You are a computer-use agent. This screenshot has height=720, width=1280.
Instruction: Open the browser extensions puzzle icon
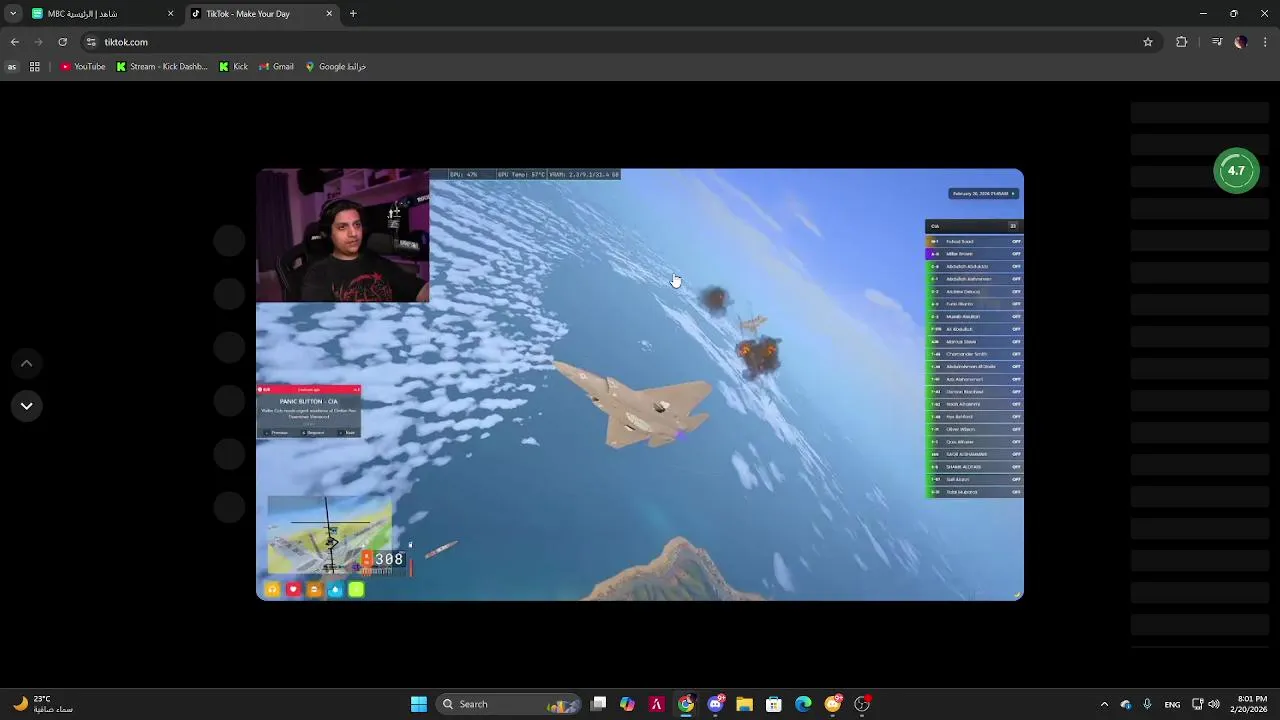(x=1182, y=42)
